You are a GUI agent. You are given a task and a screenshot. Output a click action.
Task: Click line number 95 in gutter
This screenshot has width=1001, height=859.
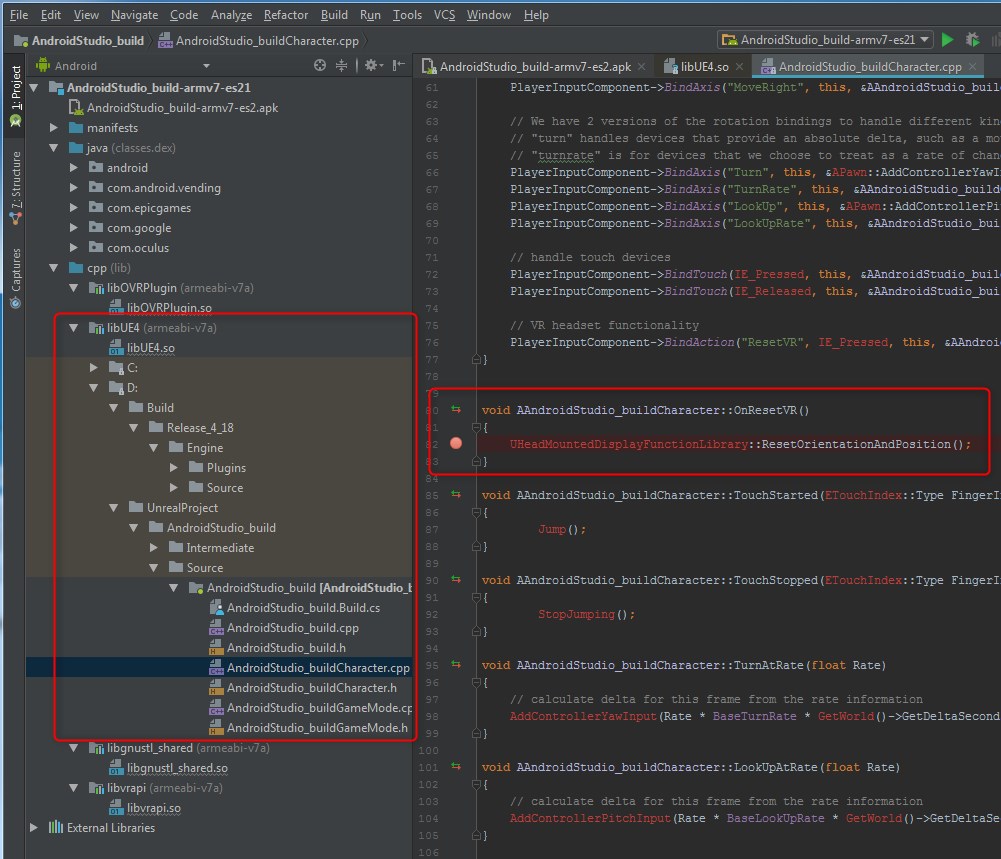pyautogui.click(x=432, y=665)
